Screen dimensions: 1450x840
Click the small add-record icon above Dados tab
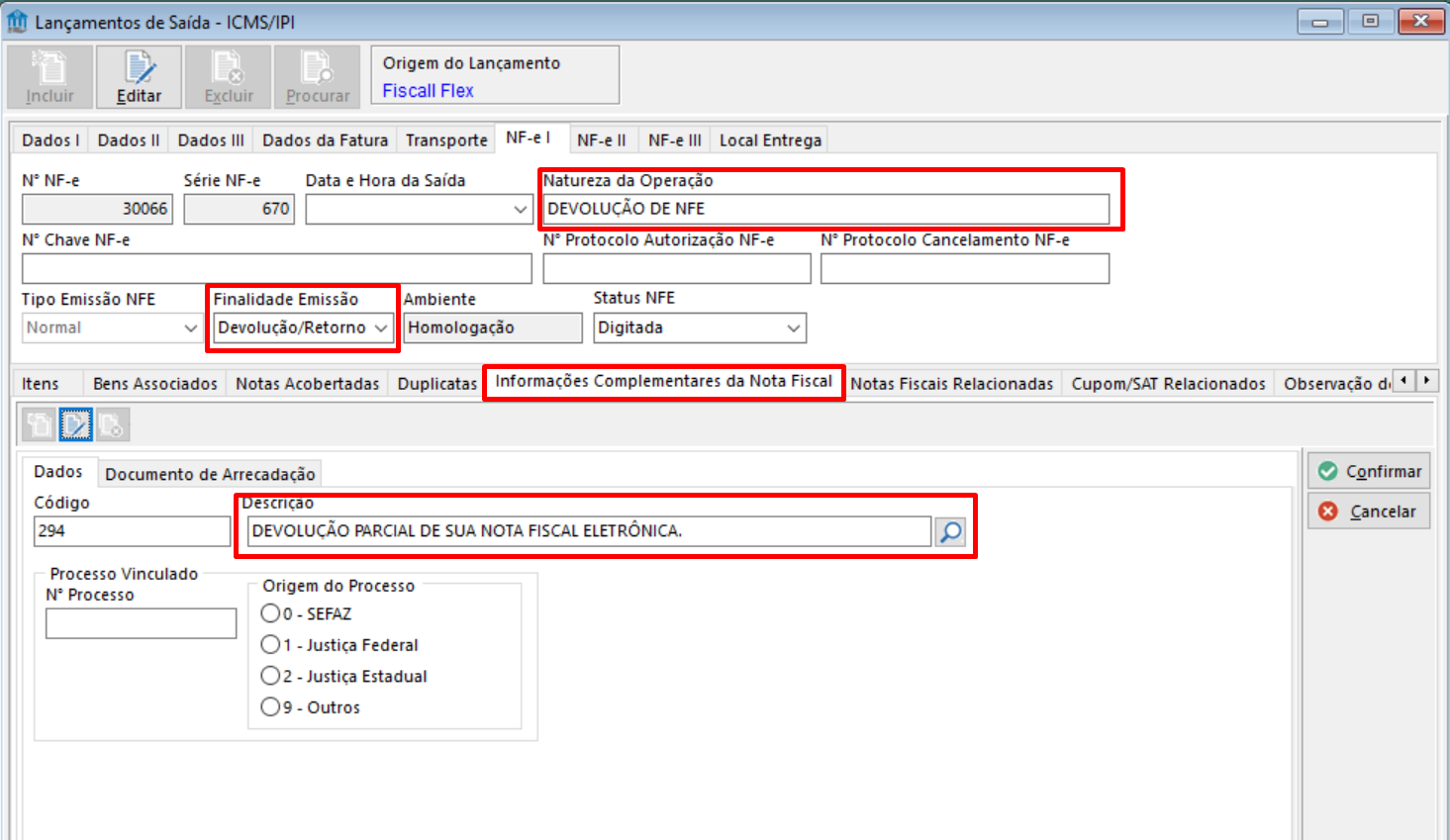(40, 424)
